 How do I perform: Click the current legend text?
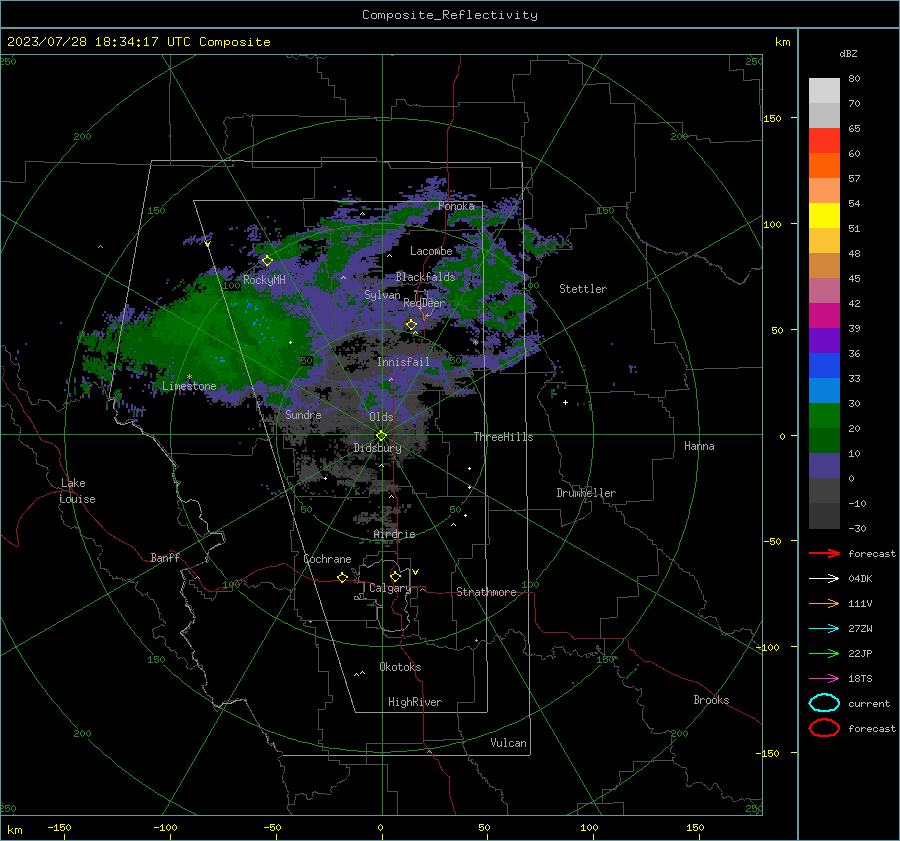869,704
